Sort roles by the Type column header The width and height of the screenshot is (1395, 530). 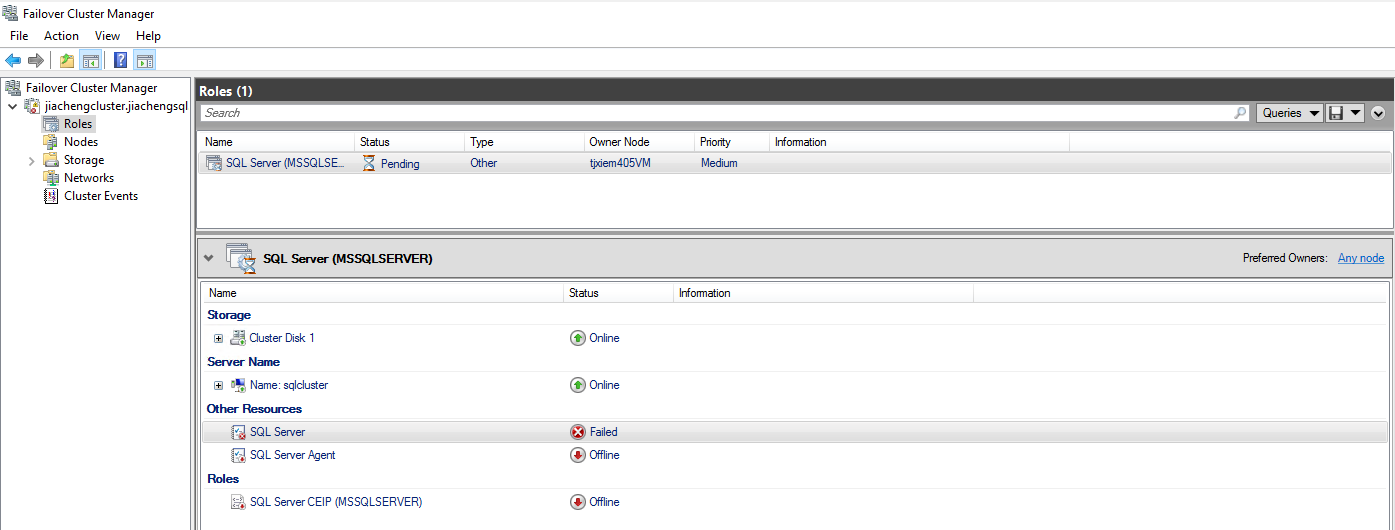coord(525,142)
